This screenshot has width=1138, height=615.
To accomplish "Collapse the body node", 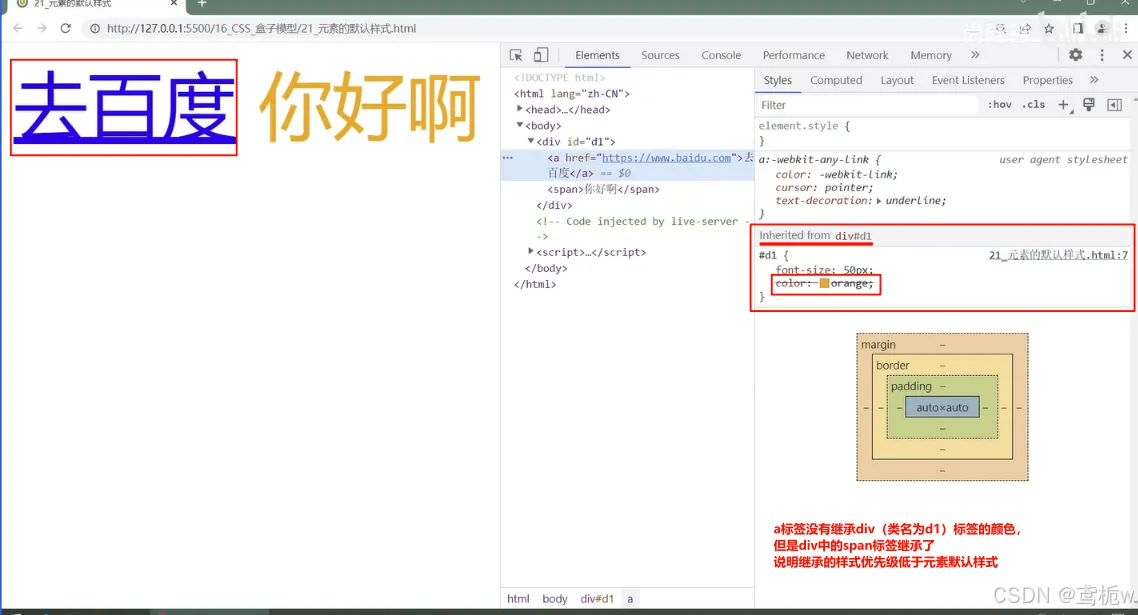I will click(x=520, y=125).
